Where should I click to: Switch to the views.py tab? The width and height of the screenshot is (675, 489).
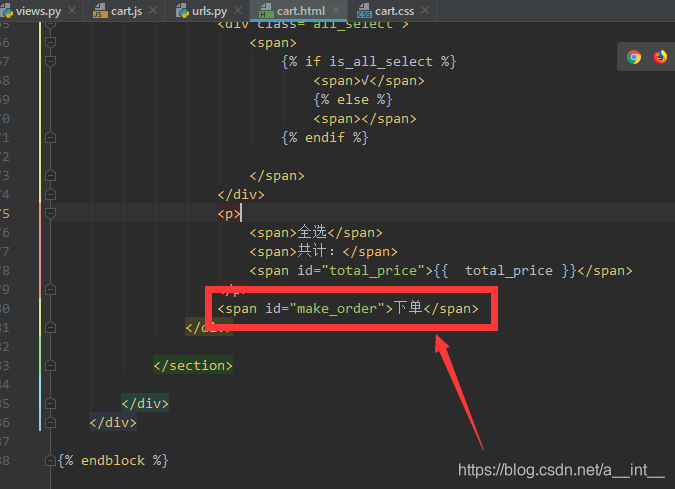[38, 11]
